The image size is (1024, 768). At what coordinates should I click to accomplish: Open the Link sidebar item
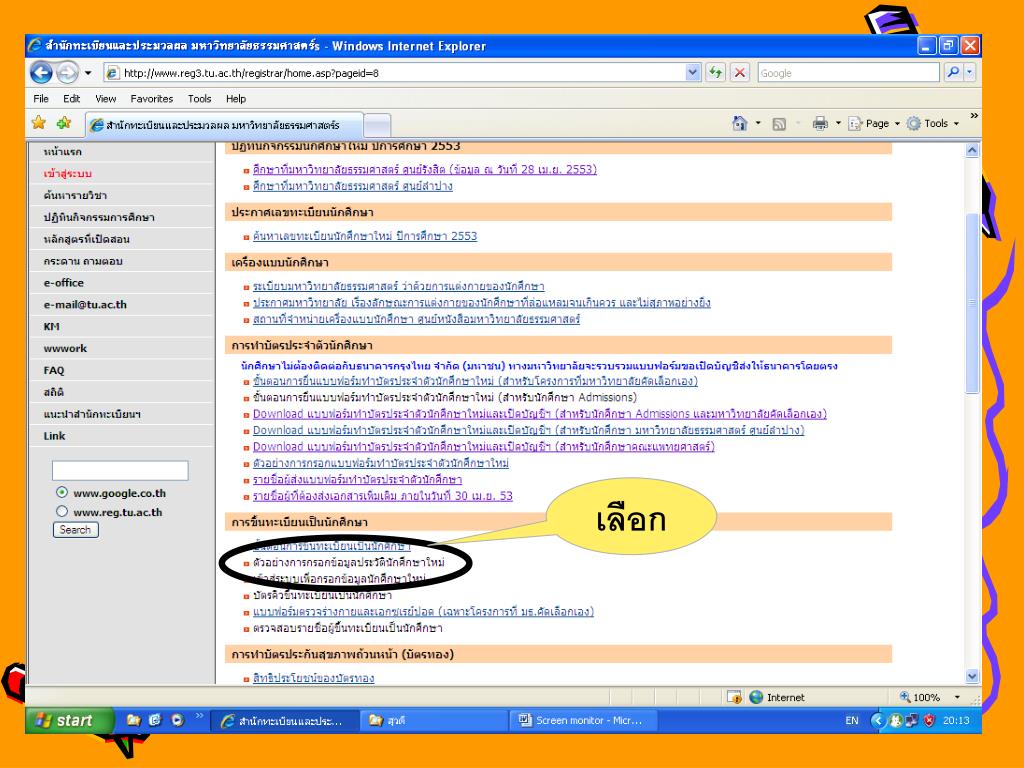tap(54, 436)
